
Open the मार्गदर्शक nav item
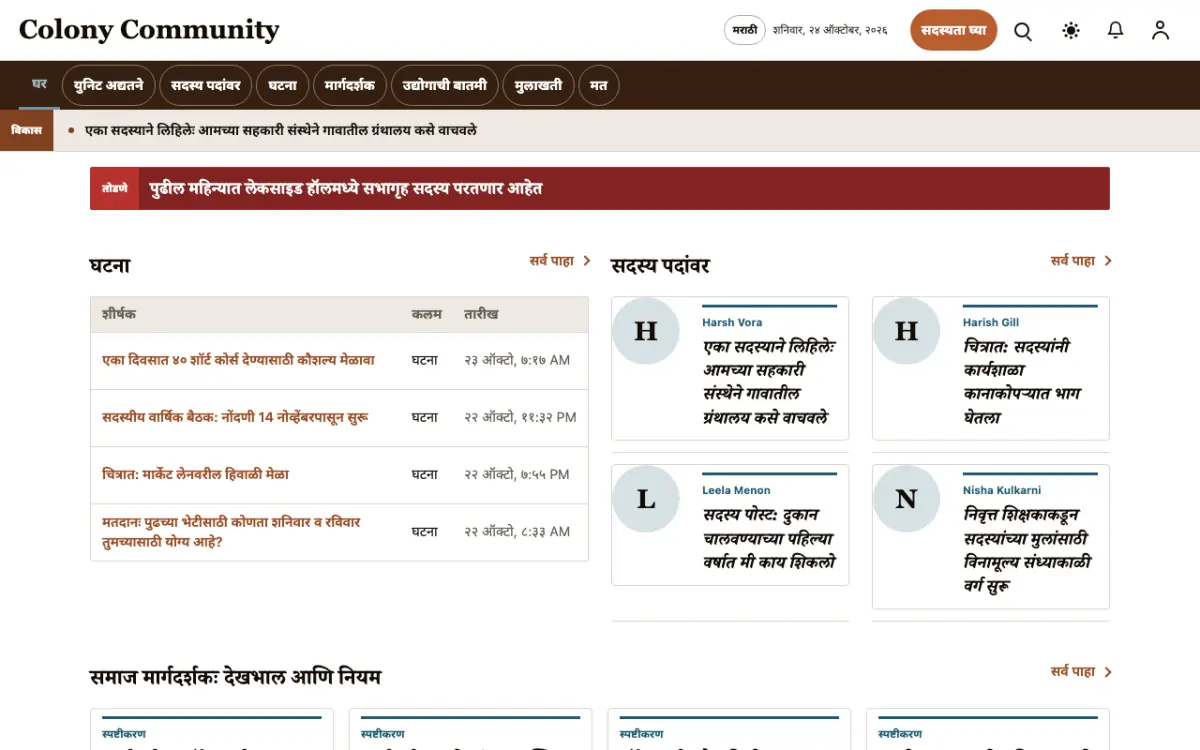coord(350,86)
